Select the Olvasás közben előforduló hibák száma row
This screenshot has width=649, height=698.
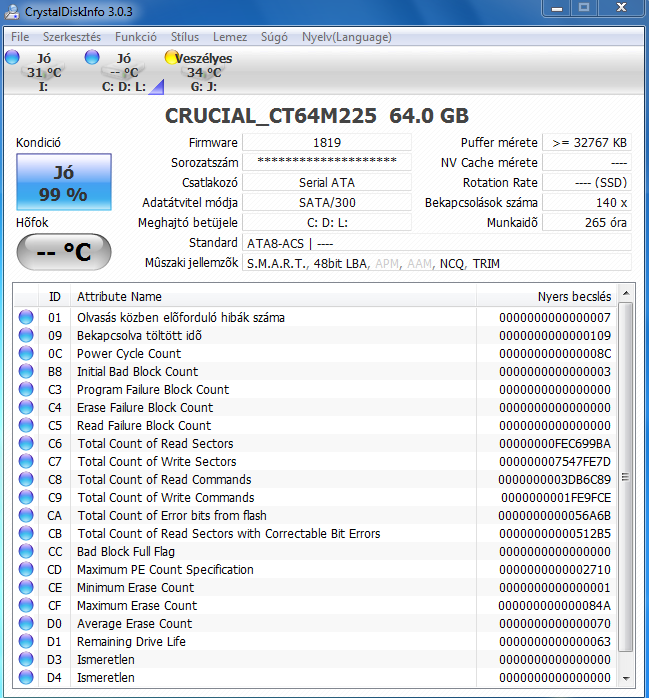315,317
